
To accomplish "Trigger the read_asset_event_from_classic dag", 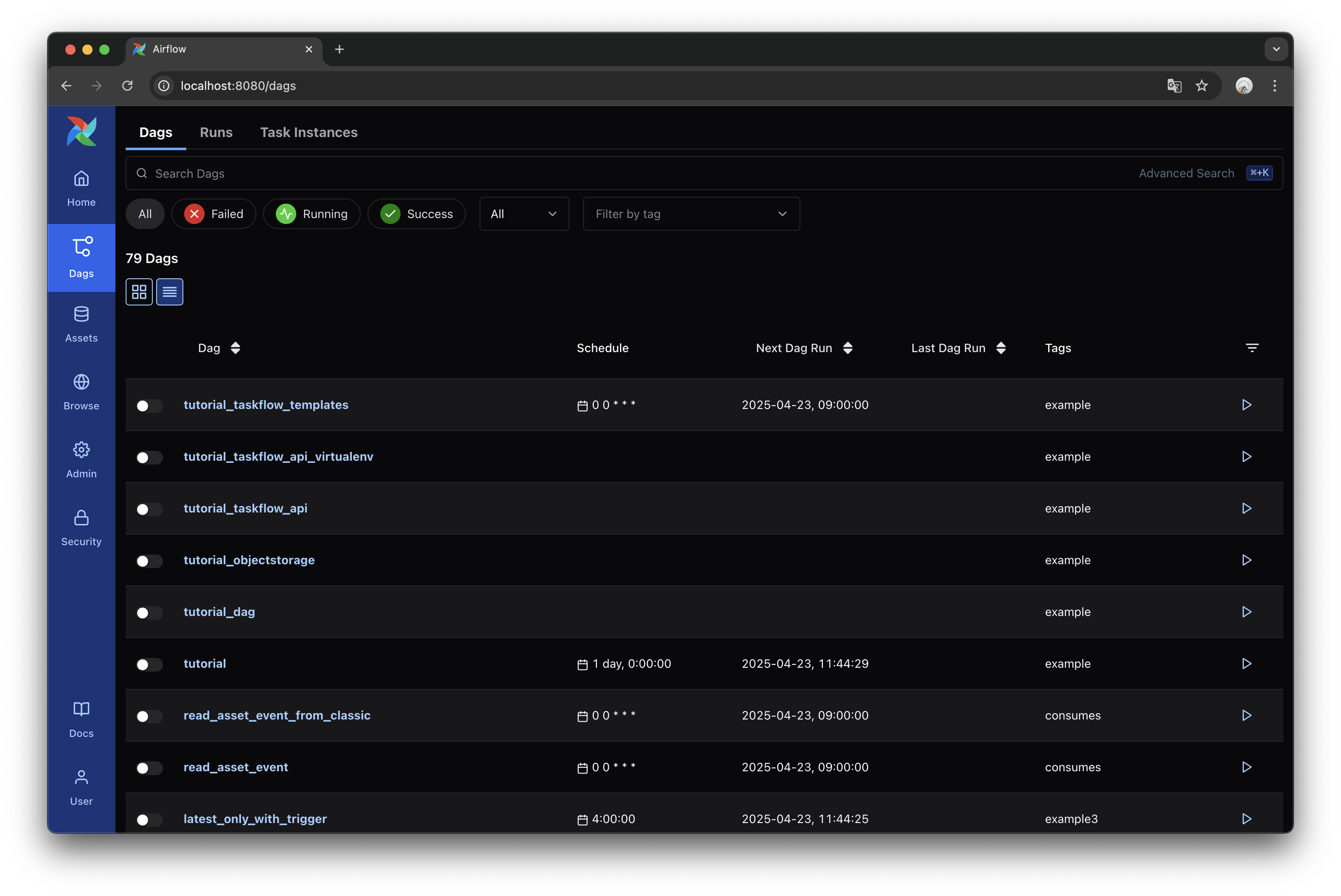I will coord(1246,715).
